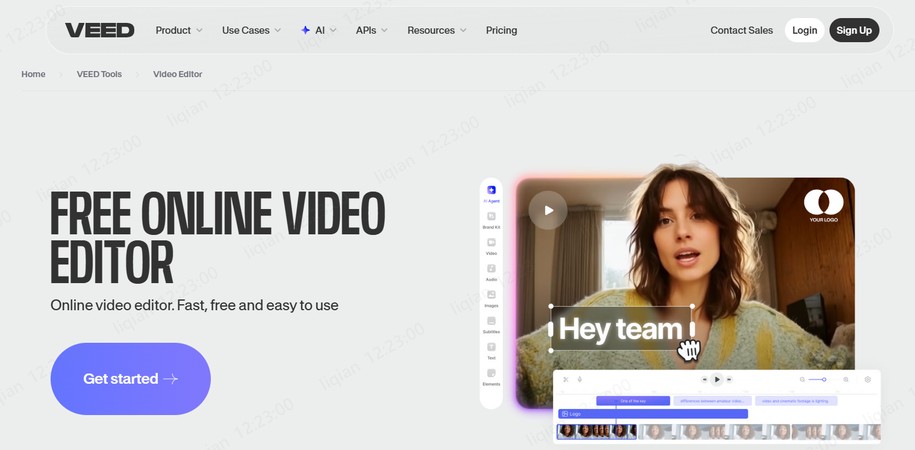
Task: Select the Subtitles sidebar icon
Action: (491, 320)
